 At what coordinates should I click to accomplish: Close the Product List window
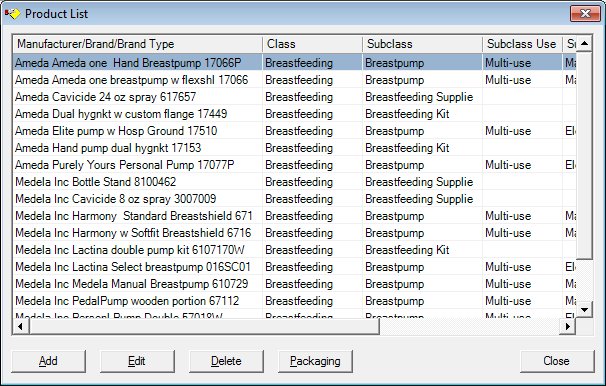click(x=585, y=14)
